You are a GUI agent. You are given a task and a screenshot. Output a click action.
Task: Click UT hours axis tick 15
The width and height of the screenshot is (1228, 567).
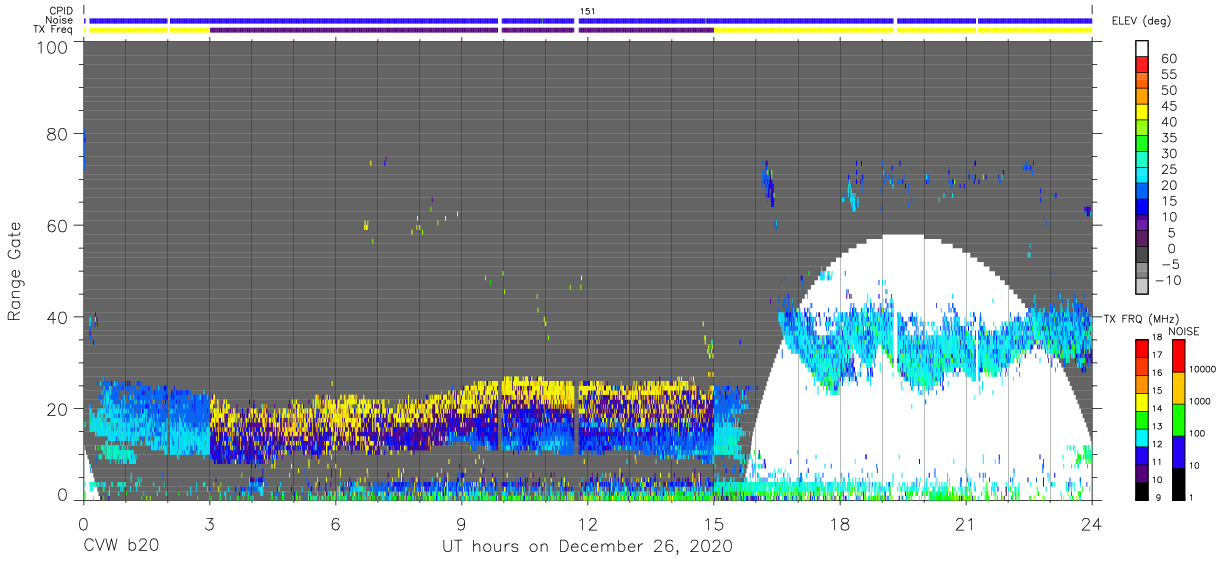[714, 523]
